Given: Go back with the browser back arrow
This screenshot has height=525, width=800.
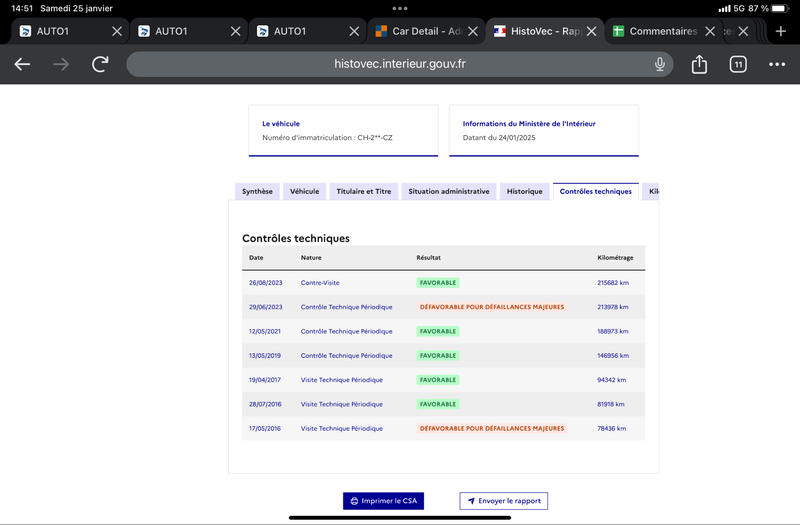Looking at the screenshot, I should (x=22, y=64).
